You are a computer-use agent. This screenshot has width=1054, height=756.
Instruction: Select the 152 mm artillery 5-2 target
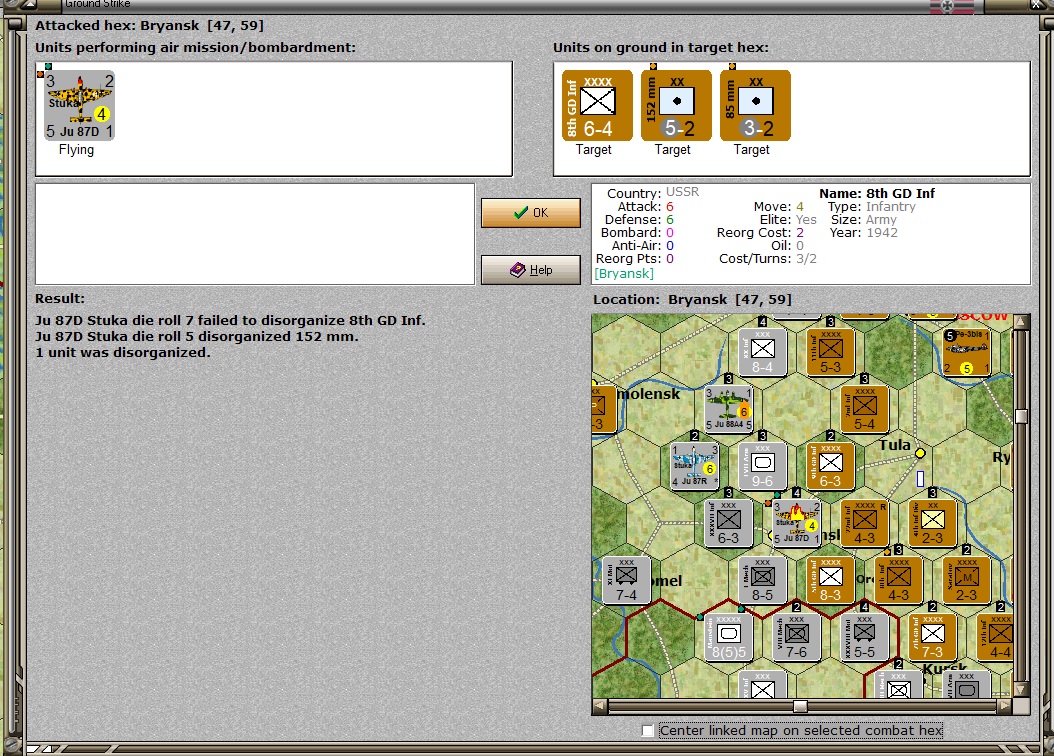676,106
